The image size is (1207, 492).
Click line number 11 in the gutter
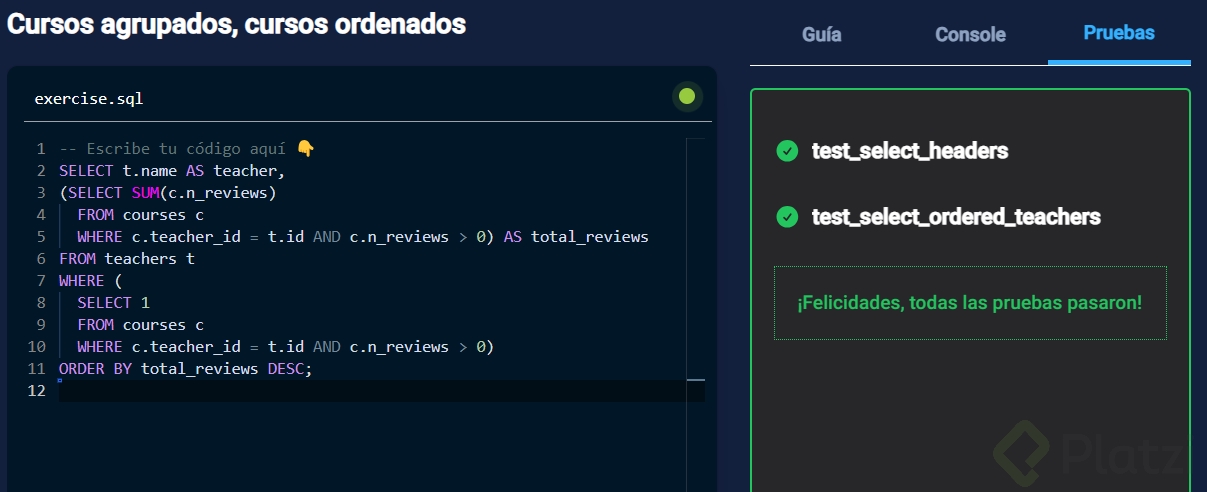37,369
